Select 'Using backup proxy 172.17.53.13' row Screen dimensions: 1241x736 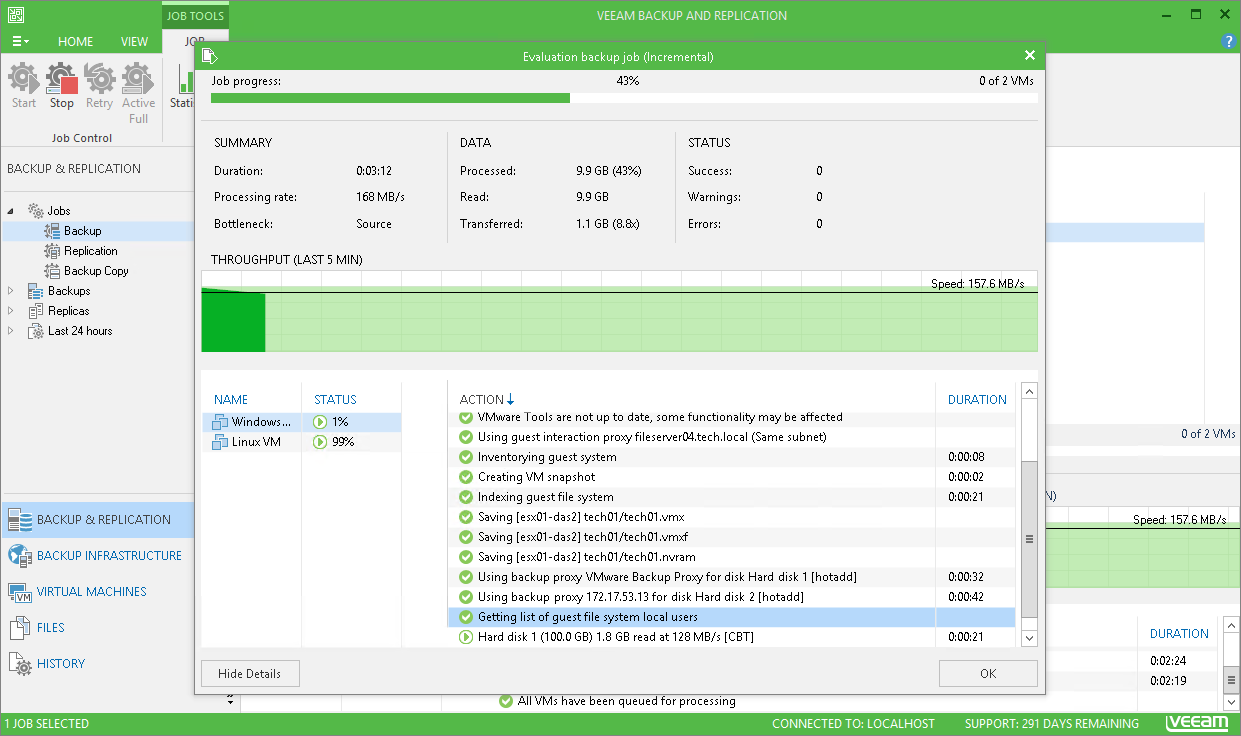coord(731,597)
